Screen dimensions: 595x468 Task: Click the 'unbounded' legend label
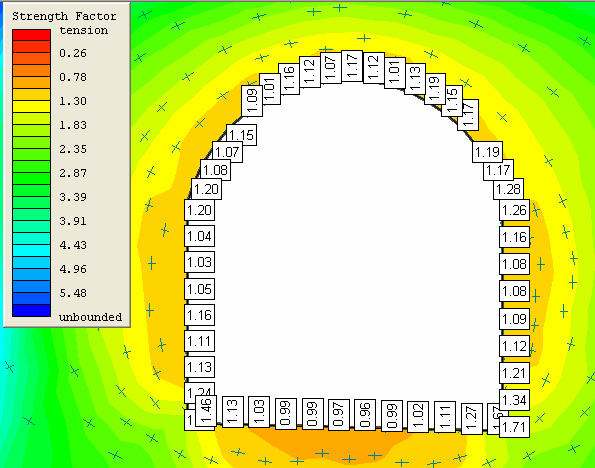pyautogui.click(x=90, y=317)
